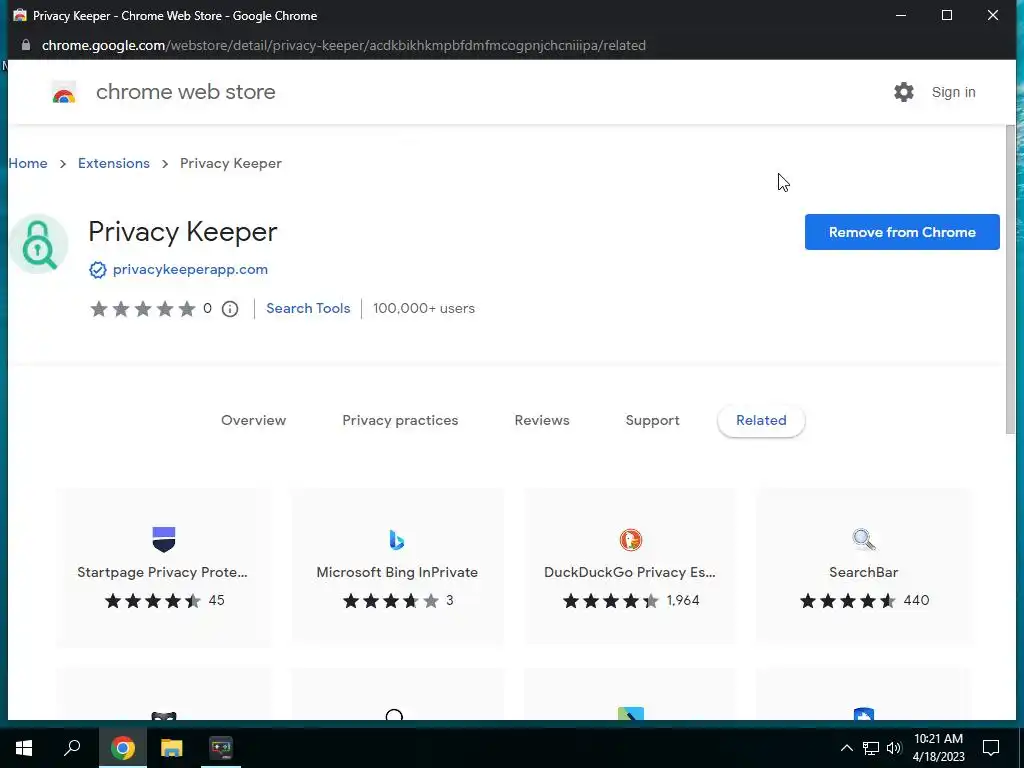Click the verified badge next to privacykeeperapp.com

click(97, 270)
